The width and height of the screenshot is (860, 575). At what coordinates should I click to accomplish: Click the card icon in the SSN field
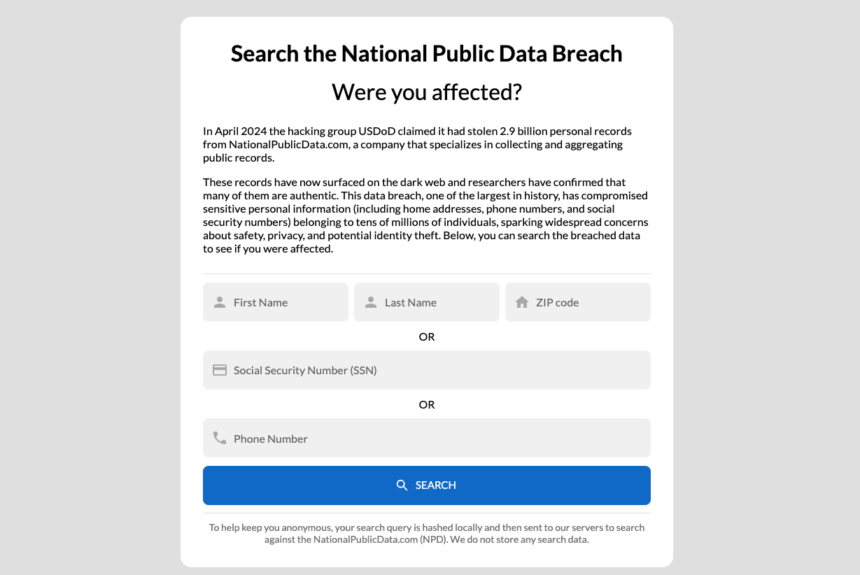(x=220, y=370)
